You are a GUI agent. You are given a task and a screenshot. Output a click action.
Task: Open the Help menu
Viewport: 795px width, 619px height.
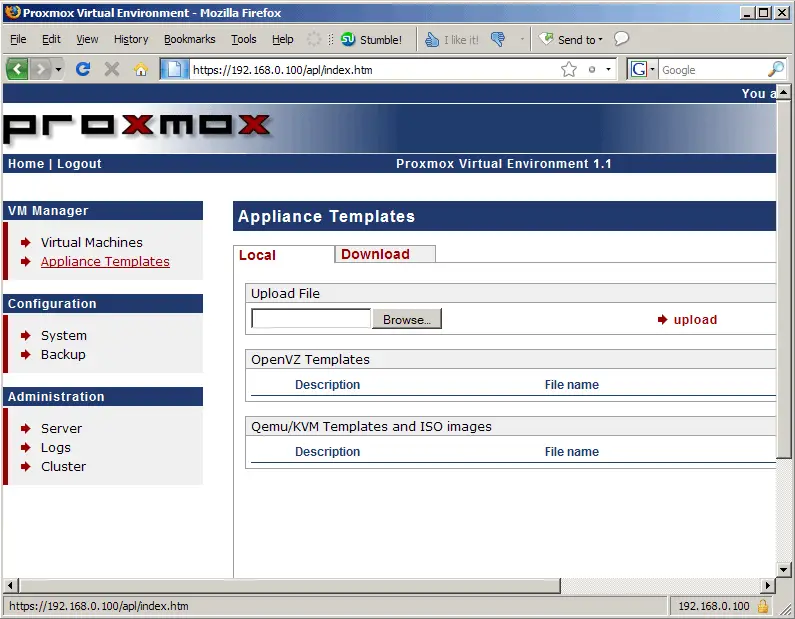click(x=282, y=39)
